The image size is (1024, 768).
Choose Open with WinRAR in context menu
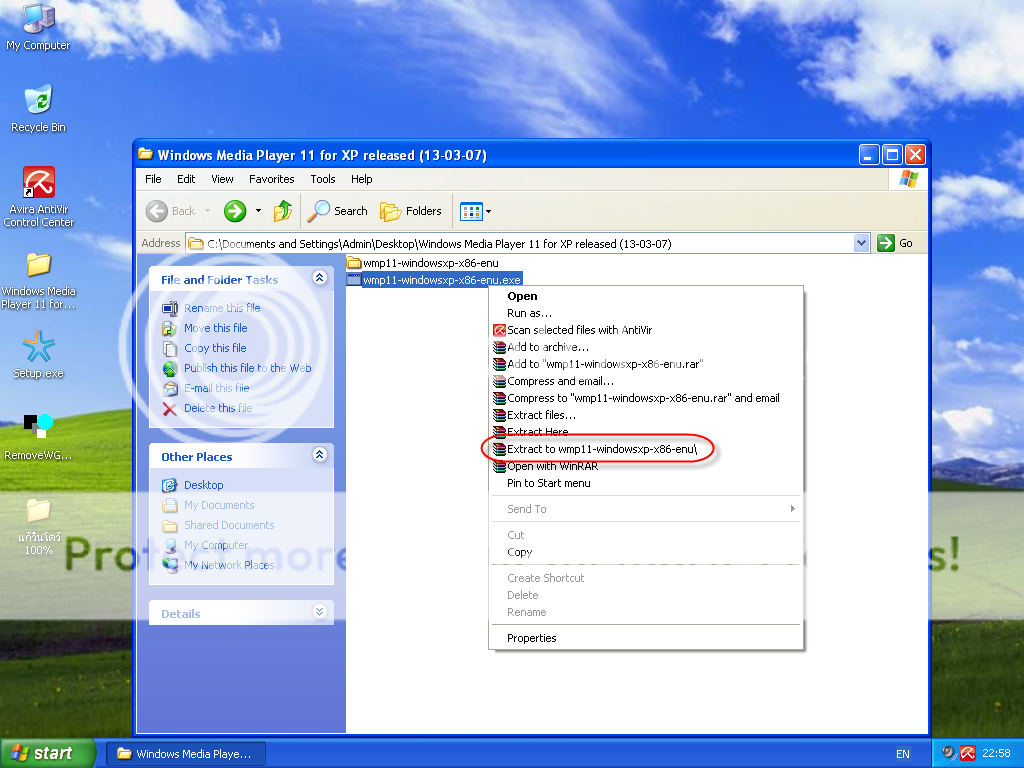point(646,466)
